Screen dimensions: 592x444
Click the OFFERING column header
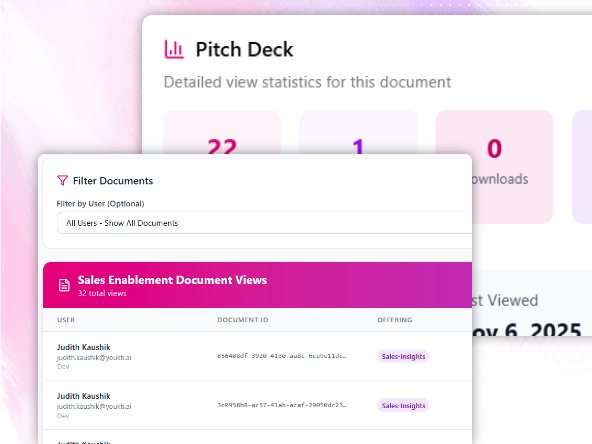pyautogui.click(x=395, y=320)
